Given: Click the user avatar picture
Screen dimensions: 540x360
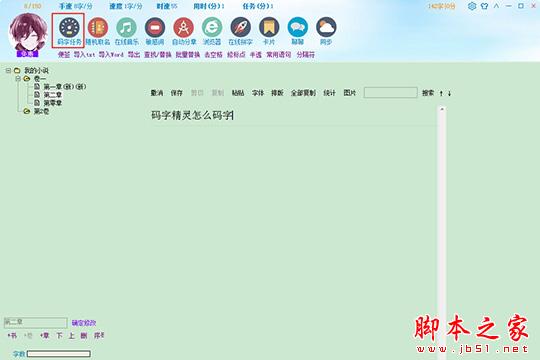Looking at the screenshot, I should pyautogui.click(x=28, y=33).
